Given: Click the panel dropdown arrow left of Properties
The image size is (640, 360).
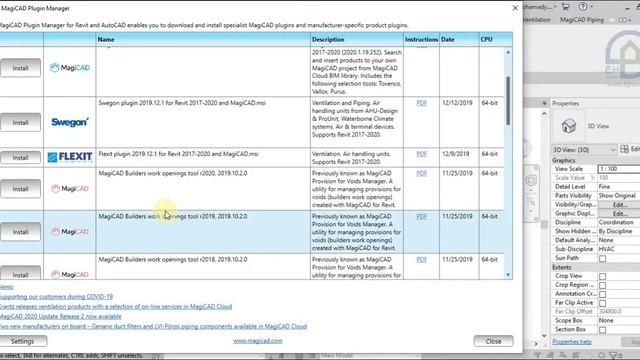Looking at the screenshot, I should point(544,104).
